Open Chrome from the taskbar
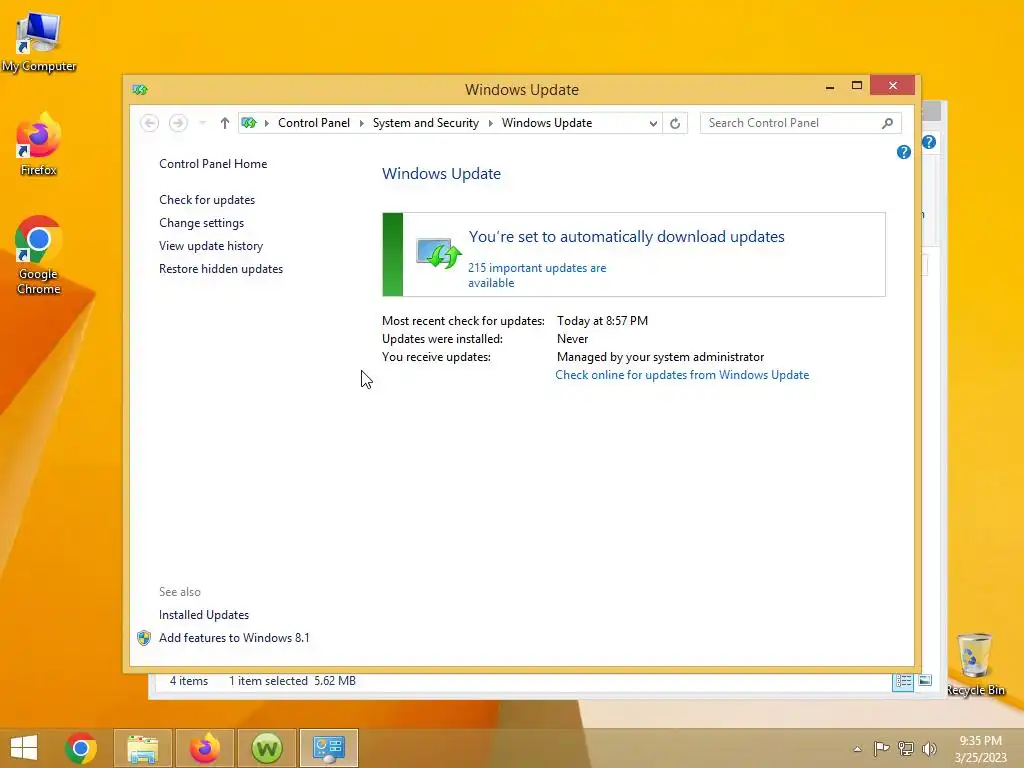Screen dimensions: 1024x768 click(81, 748)
